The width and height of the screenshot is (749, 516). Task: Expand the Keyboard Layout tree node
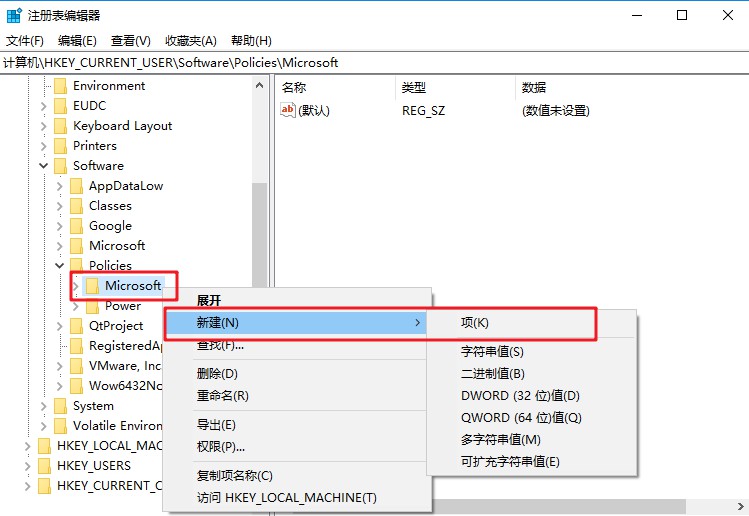click(x=43, y=126)
